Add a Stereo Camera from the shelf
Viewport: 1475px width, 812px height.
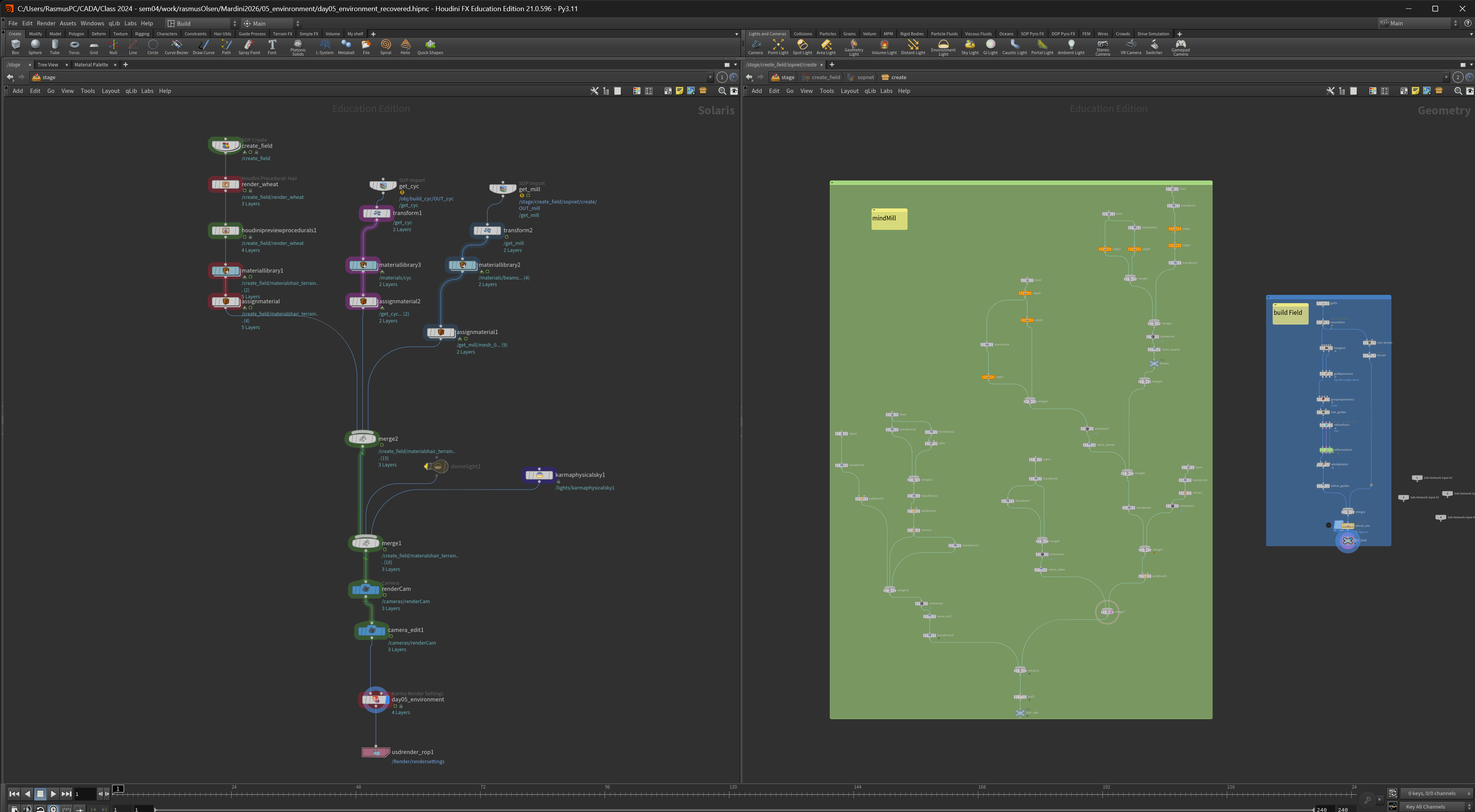[x=1102, y=48]
